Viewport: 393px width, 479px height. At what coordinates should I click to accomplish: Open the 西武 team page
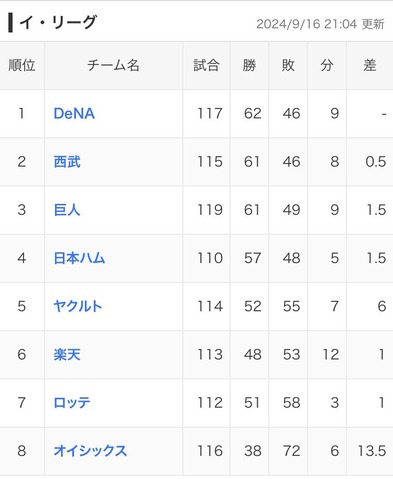tap(67, 162)
